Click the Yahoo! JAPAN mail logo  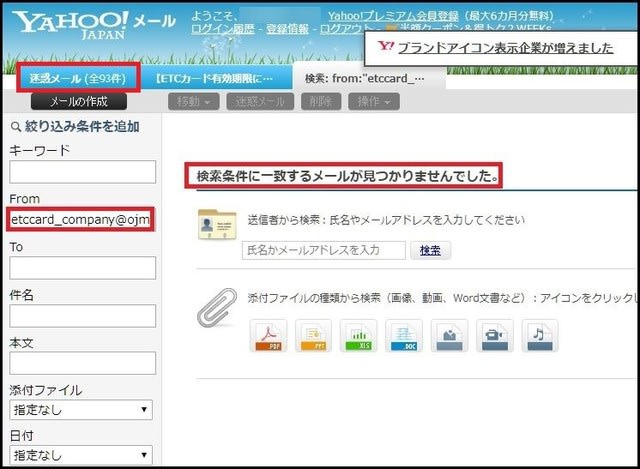click(x=94, y=25)
